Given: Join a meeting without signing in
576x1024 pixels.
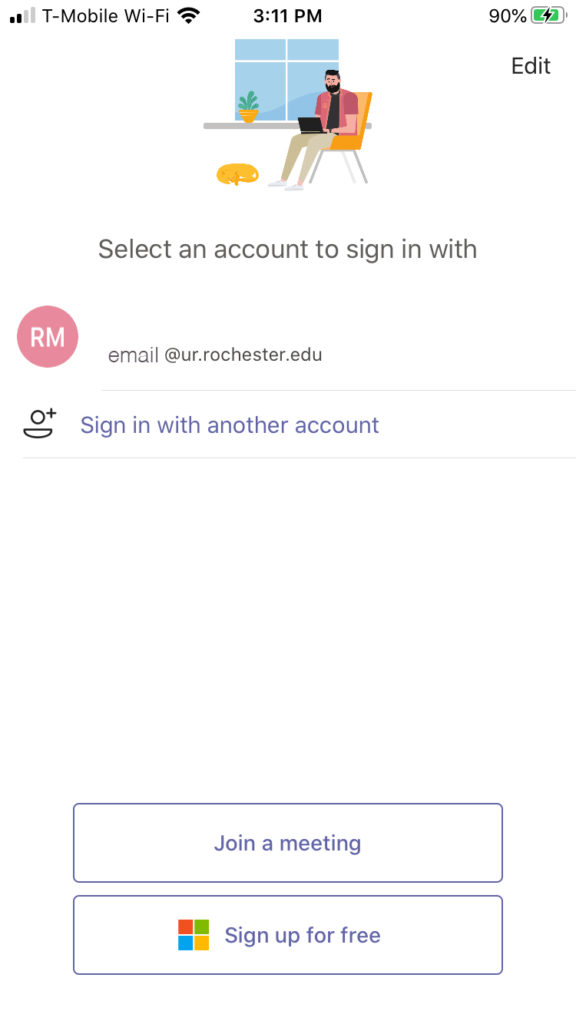Looking at the screenshot, I should coord(287,842).
